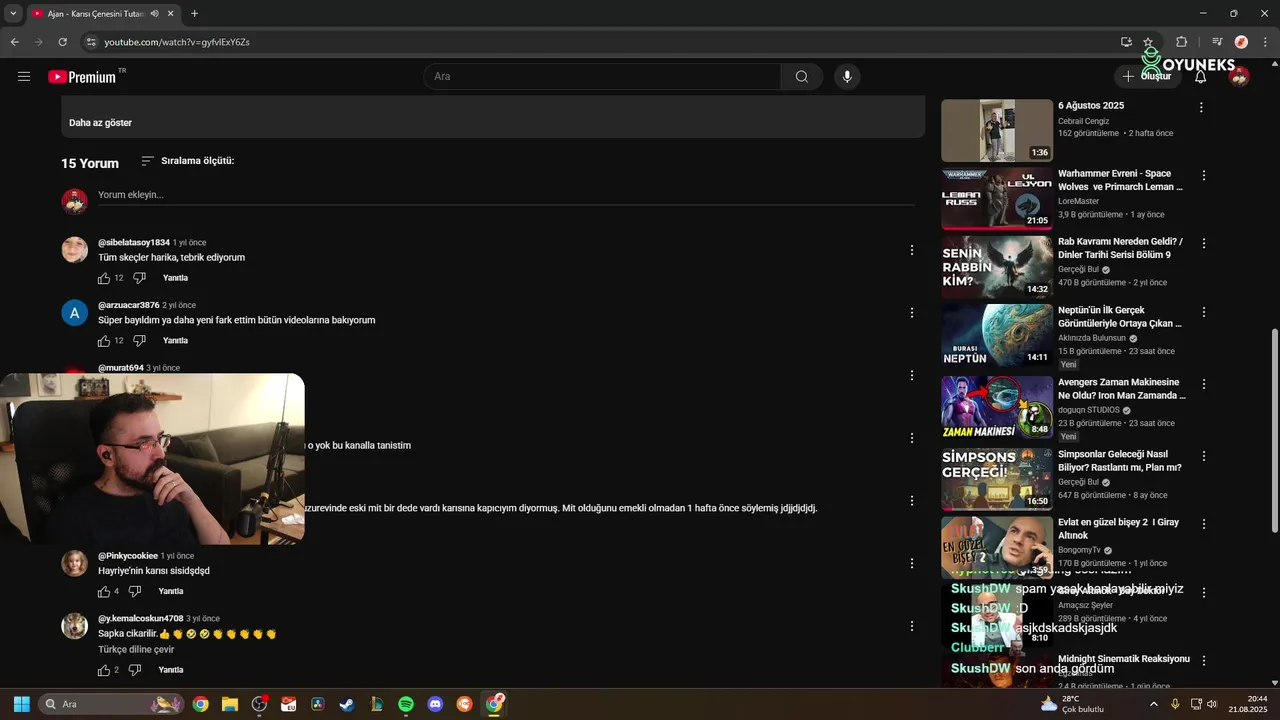Open Steam from the taskbar
The image size is (1280, 720).
[346, 704]
